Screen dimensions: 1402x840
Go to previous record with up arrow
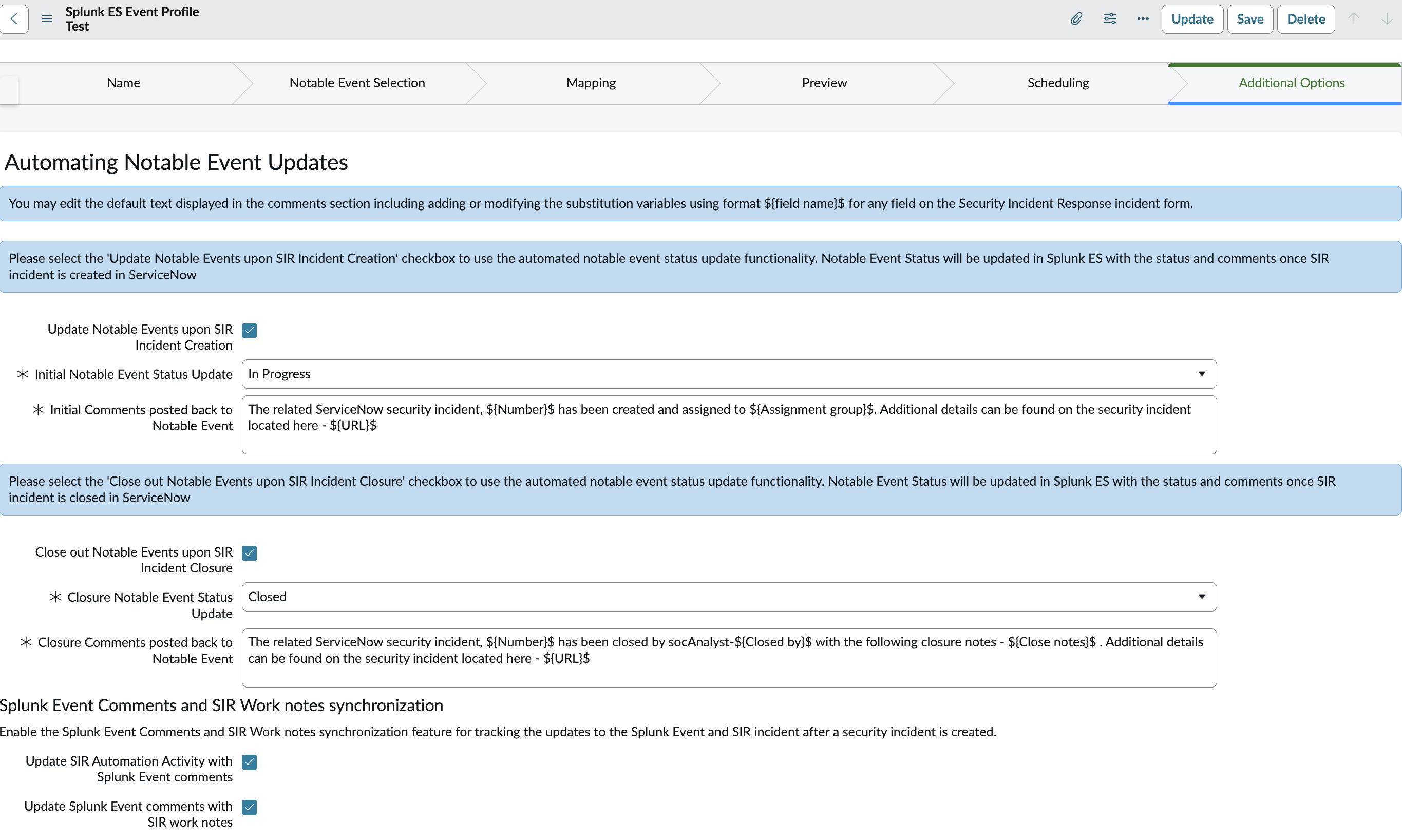point(1354,18)
